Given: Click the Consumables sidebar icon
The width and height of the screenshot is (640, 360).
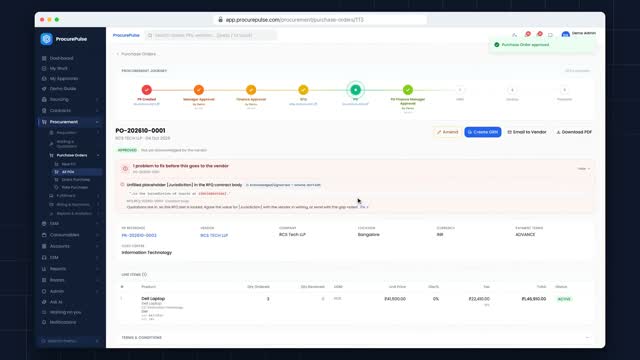Looking at the screenshot, I should pyautogui.click(x=44, y=235).
